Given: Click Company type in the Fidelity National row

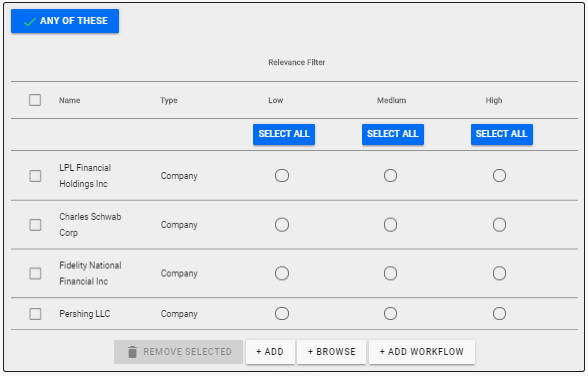Looking at the screenshot, I should click(x=179, y=274).
